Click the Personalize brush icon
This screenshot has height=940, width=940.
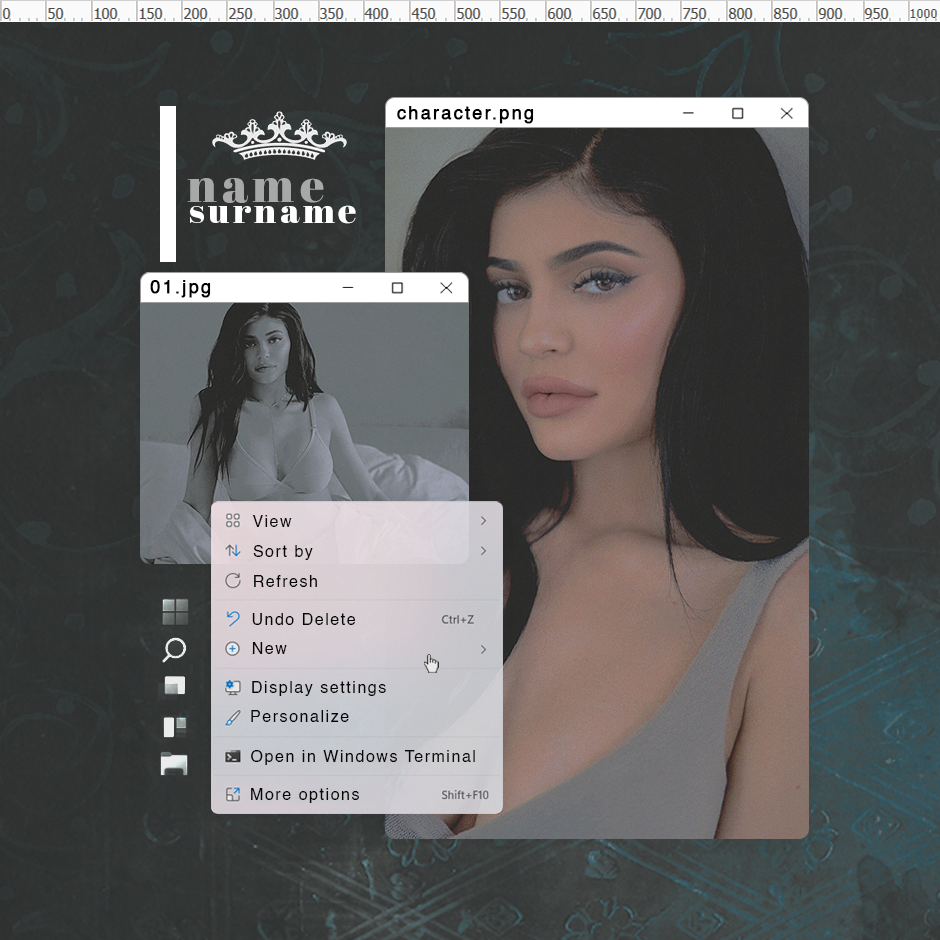(233, 717)
